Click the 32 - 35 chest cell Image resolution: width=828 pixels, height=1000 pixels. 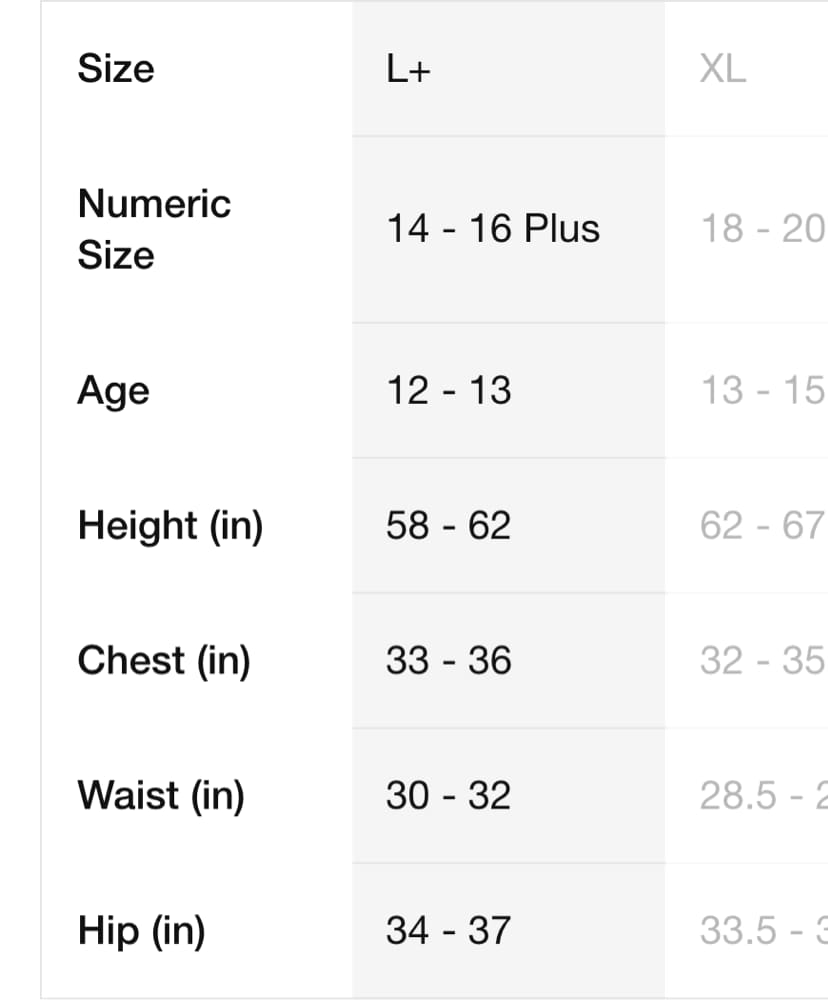[x=762, y=661]
